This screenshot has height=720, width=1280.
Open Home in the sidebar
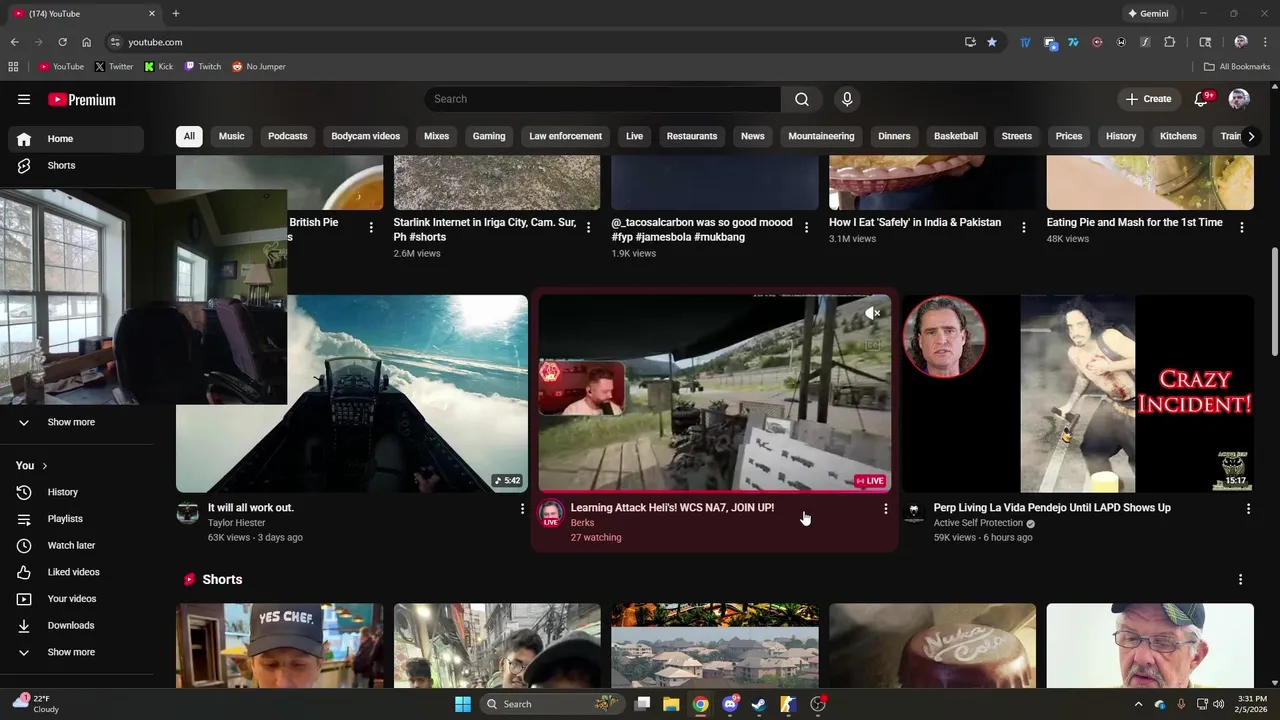click(x=77, y=139)
